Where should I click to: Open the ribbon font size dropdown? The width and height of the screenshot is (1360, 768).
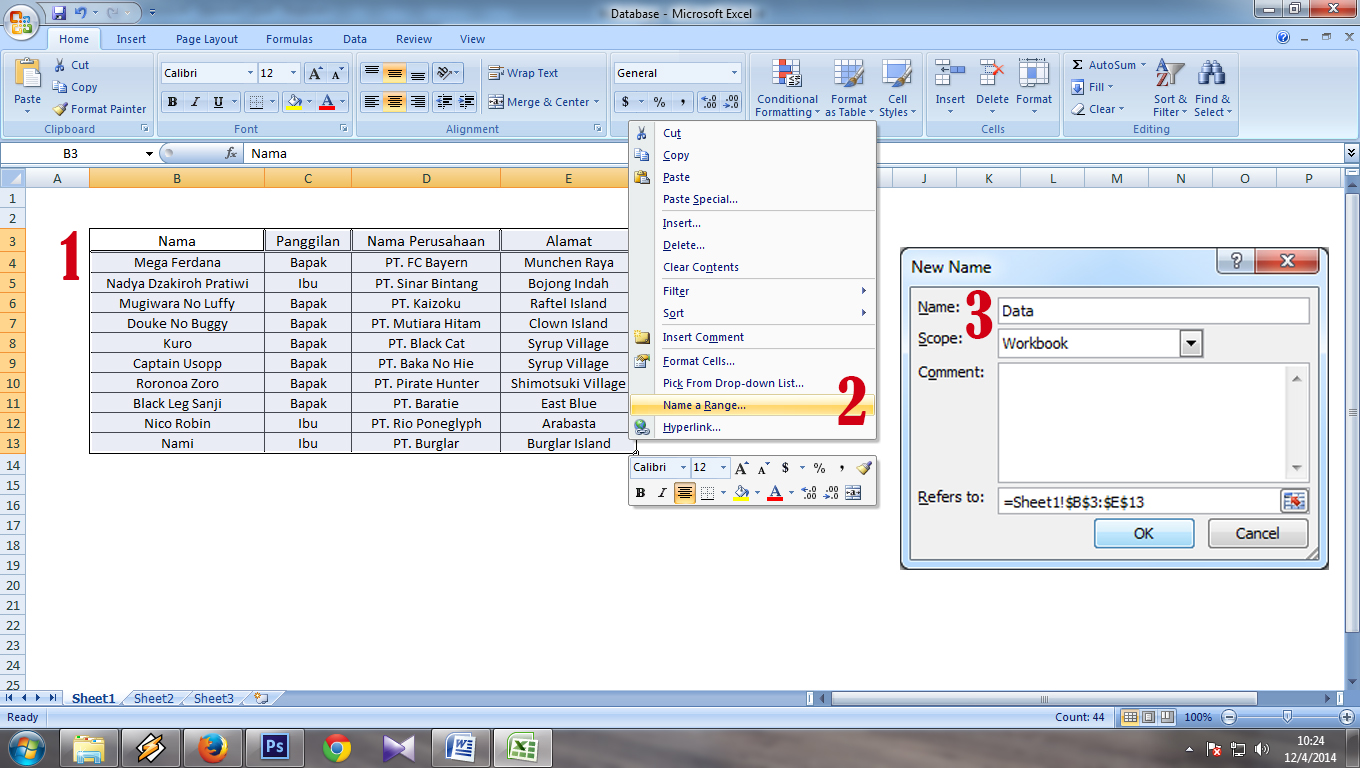[x=293, y=73]
